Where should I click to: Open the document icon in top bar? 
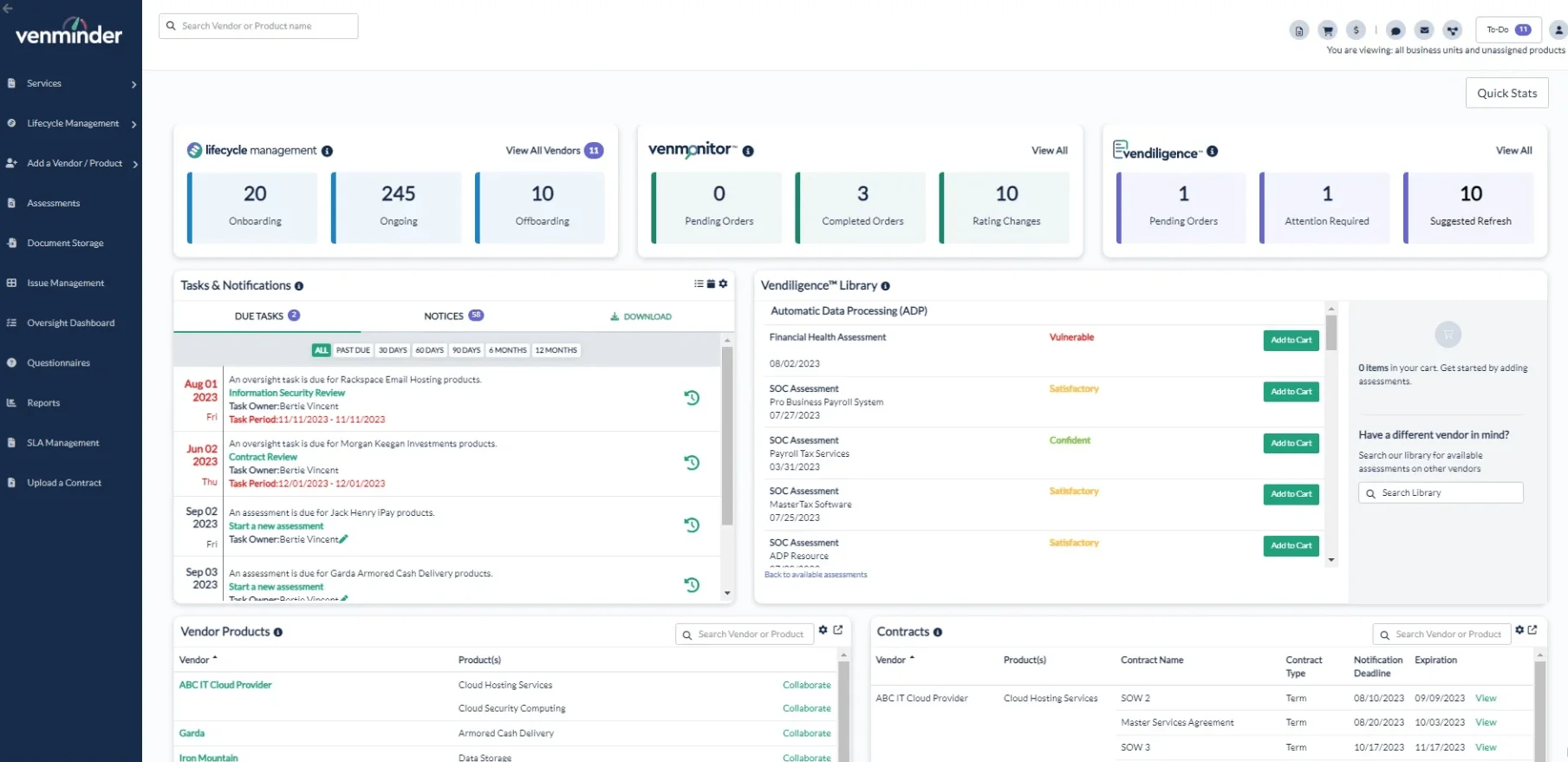[1298, 30]
